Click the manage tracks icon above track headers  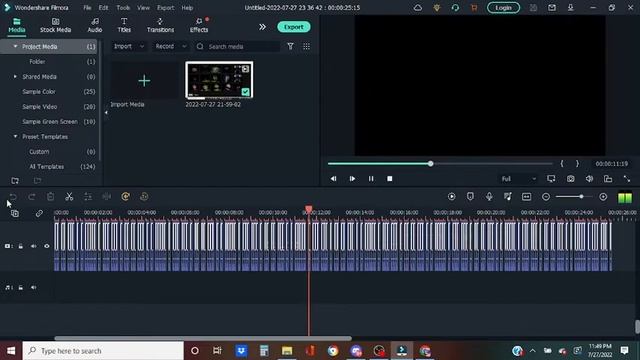click(x=15, y=213)
